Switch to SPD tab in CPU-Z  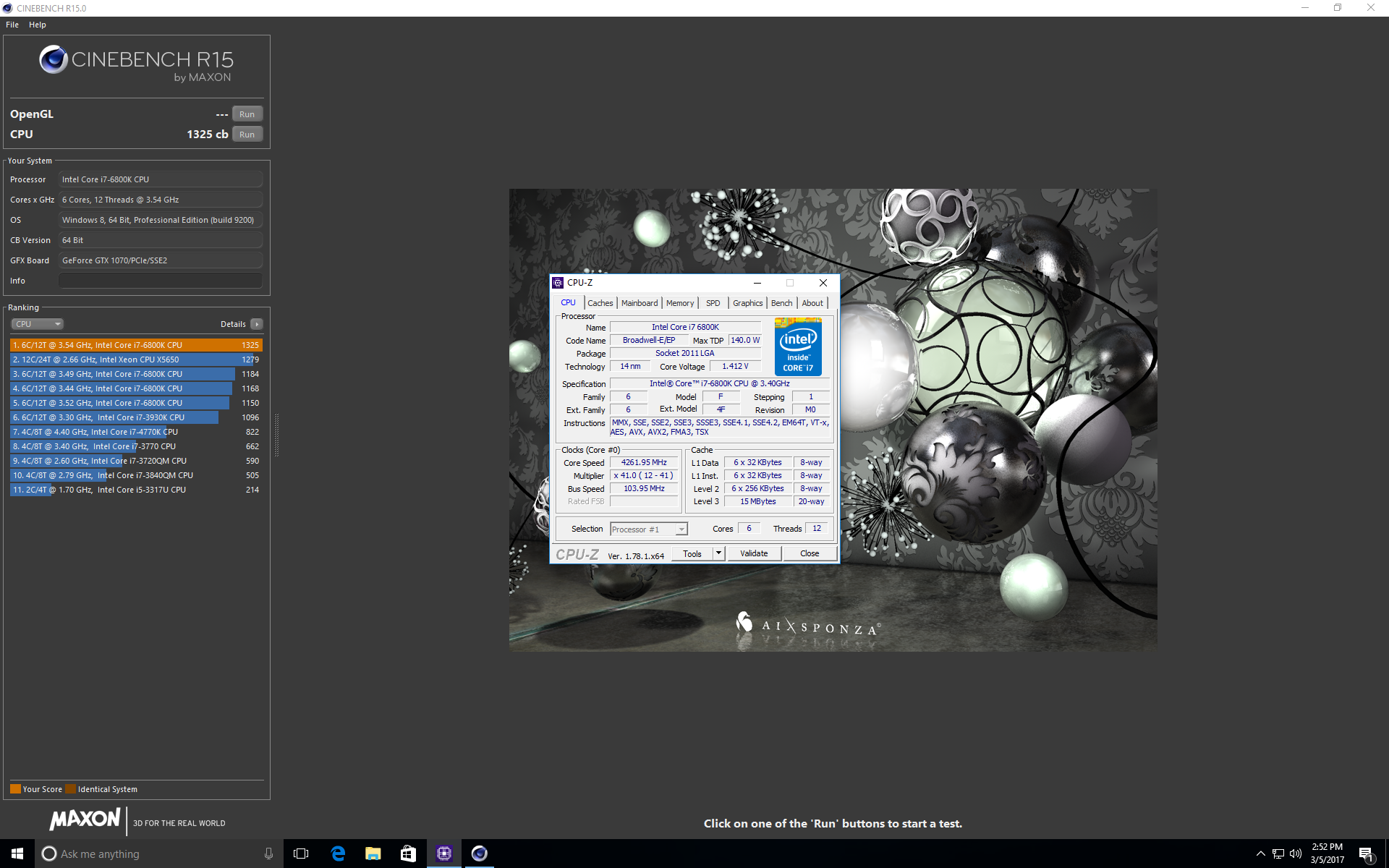coord(713,303)
